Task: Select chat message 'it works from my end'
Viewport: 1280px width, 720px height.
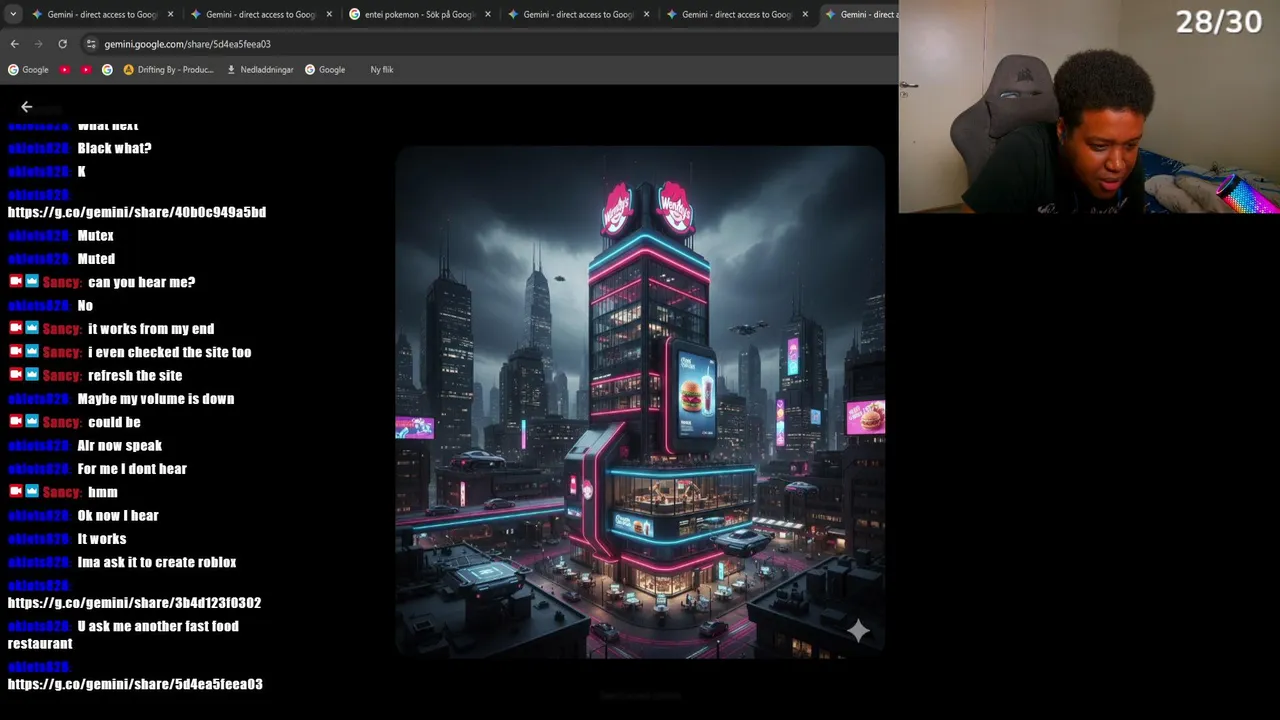Action: (151, 328)
